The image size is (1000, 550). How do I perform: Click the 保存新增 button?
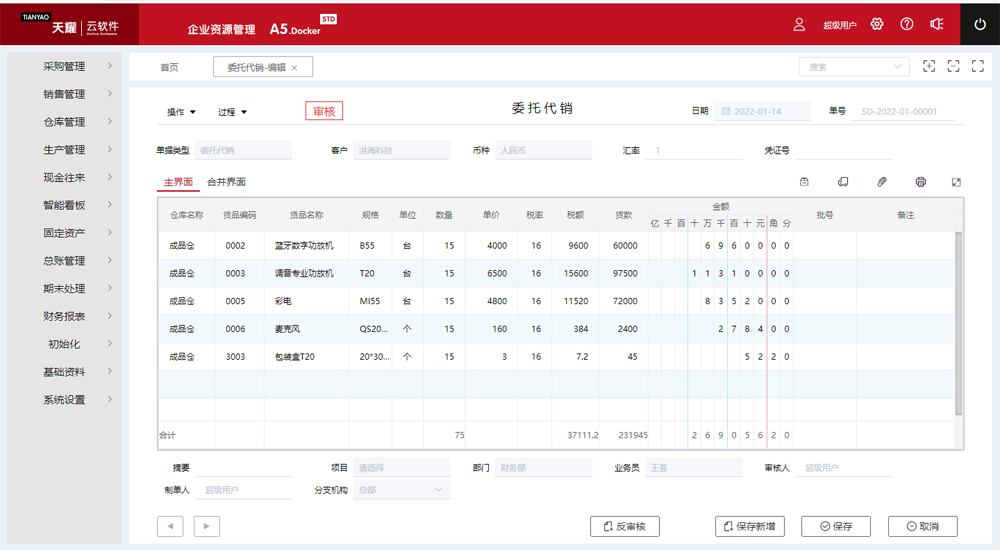tap(750, 526)
